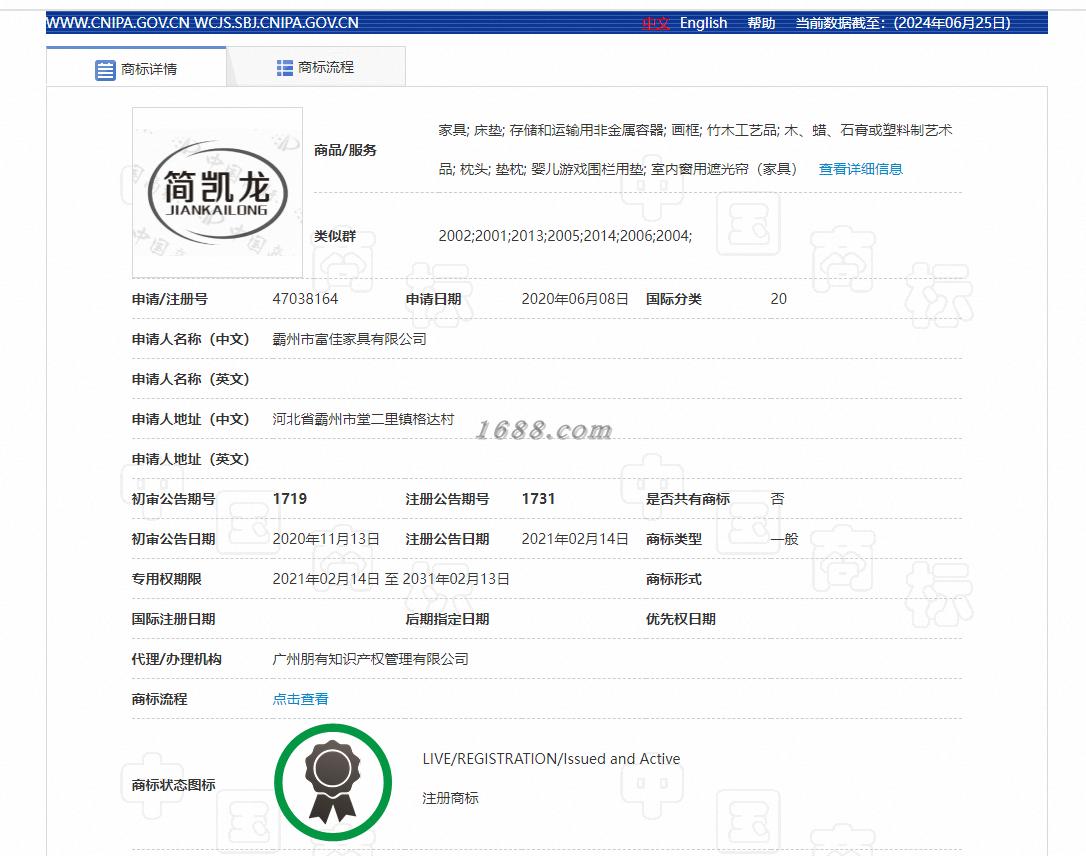
Task: Select applicant name 霸州市富佳家具有限公司
Action: click(349, 339)
